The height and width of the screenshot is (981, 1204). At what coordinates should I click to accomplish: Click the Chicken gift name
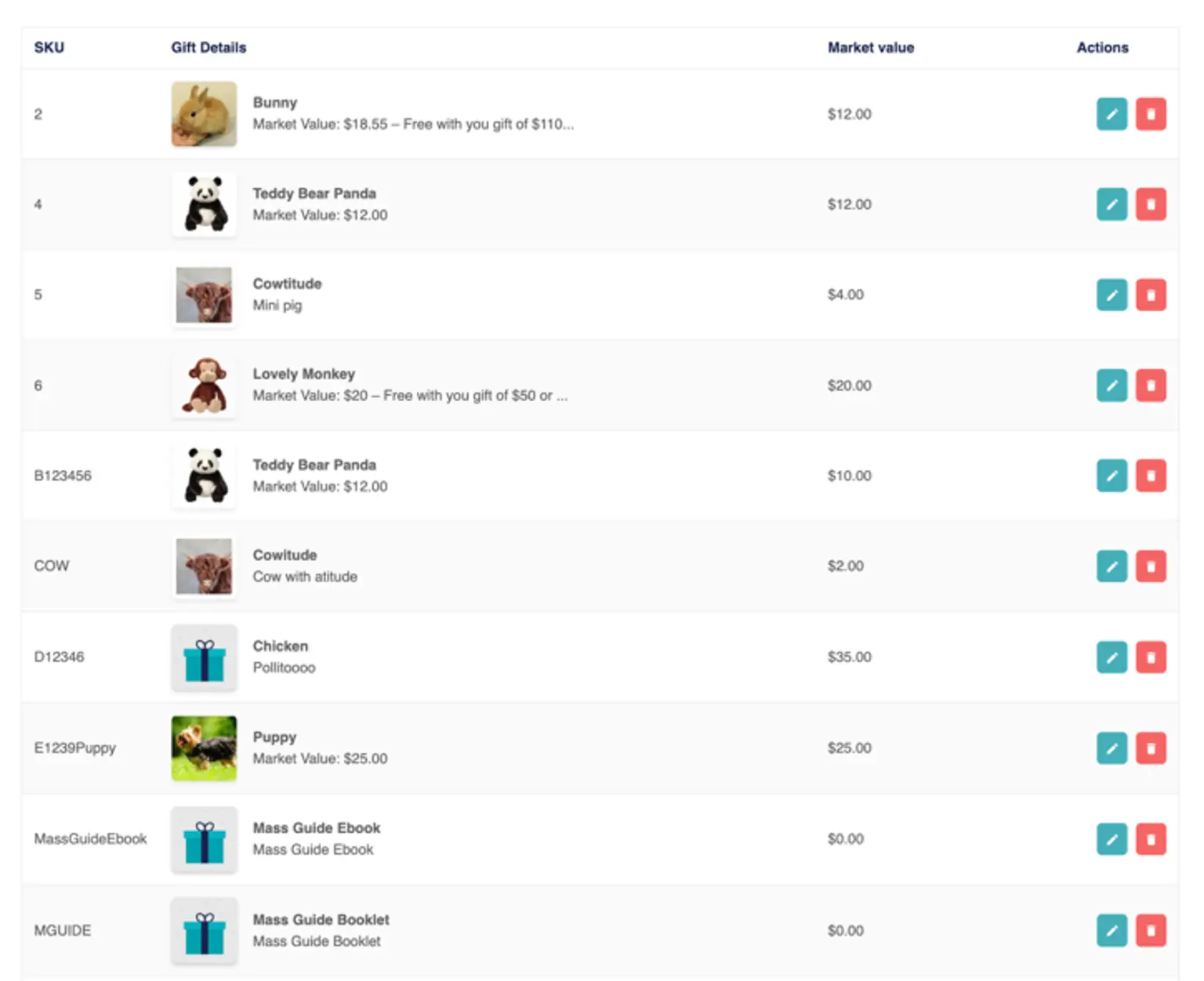pyautogui.click(x=280, y=646)
